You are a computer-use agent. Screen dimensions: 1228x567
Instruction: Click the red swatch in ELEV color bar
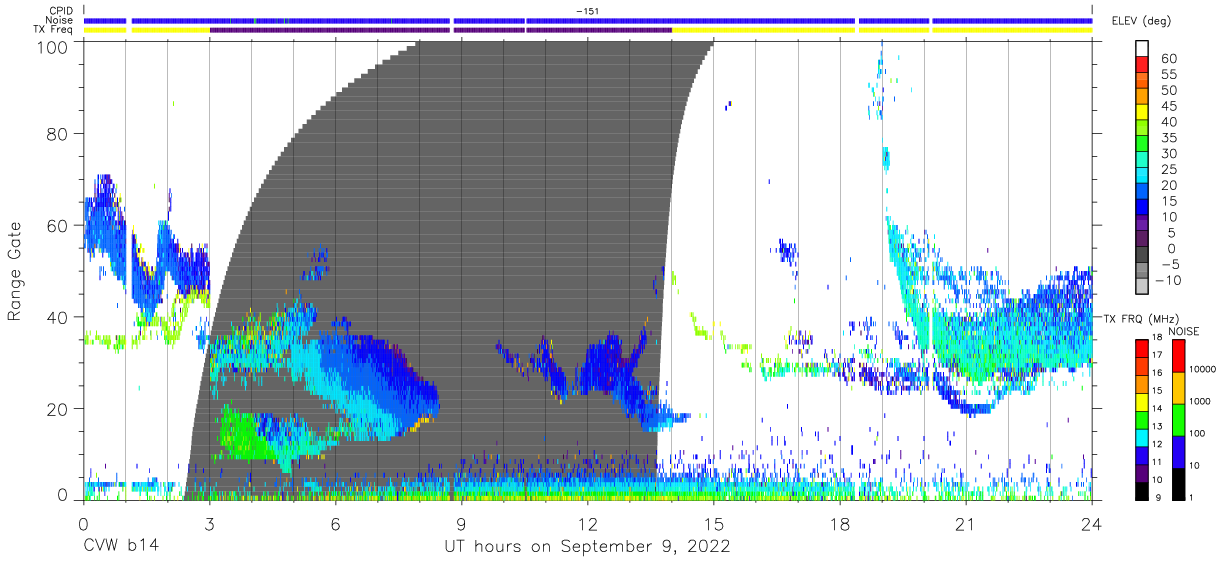click(1141, 63)
